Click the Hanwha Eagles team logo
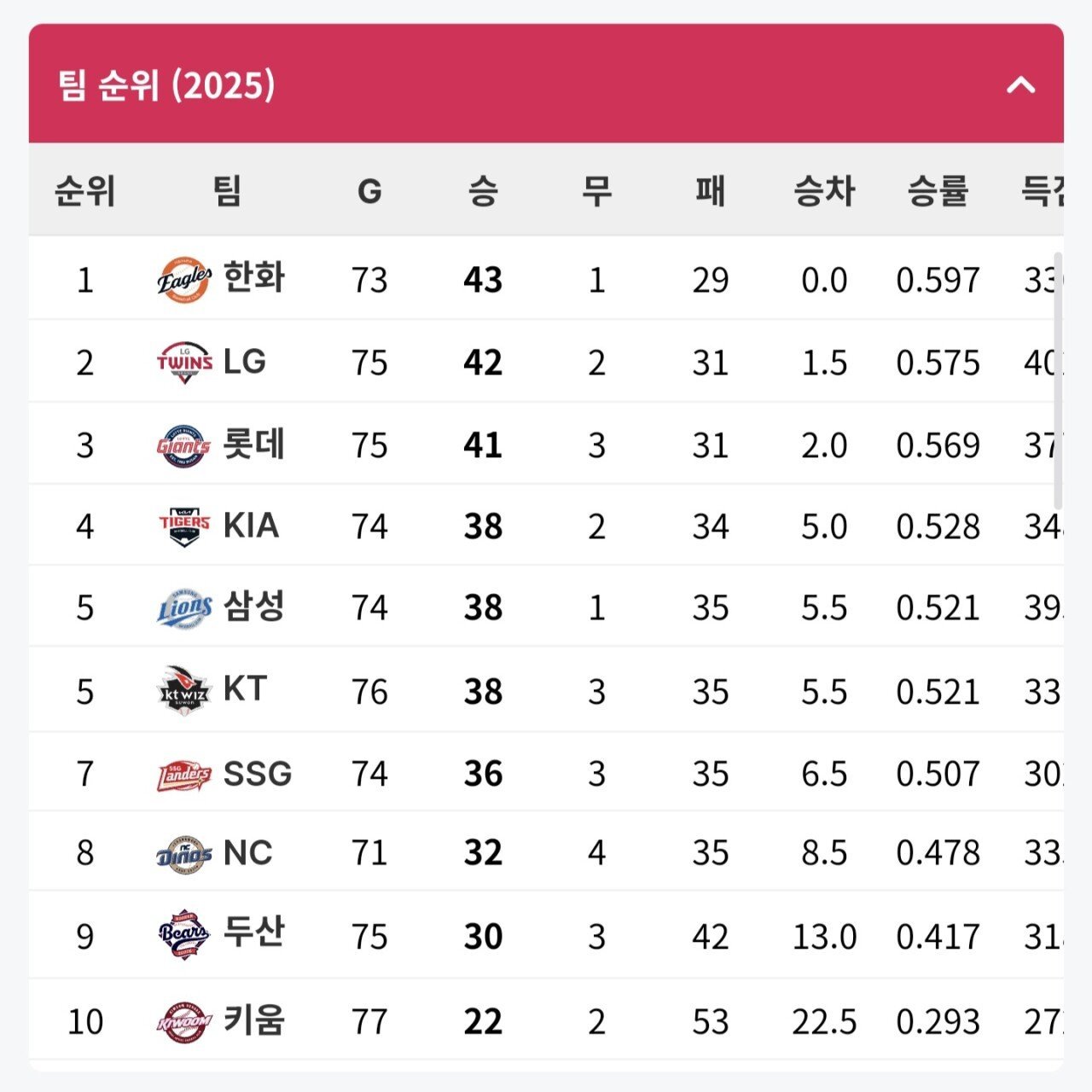The image size is (1092, 1092). point(184,279)
